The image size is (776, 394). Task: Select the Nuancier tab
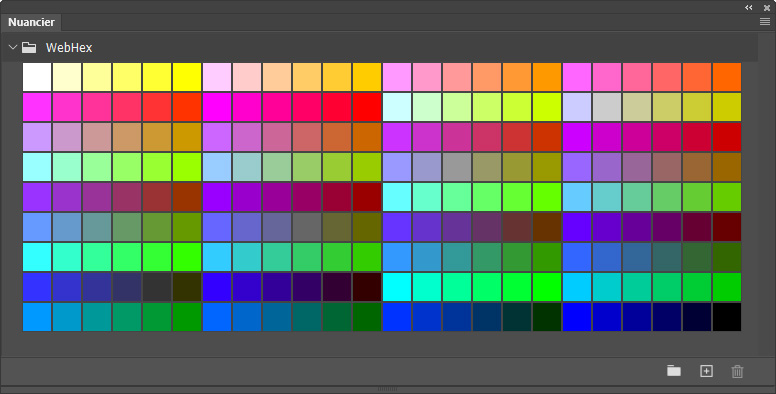(x=31, y=22)
